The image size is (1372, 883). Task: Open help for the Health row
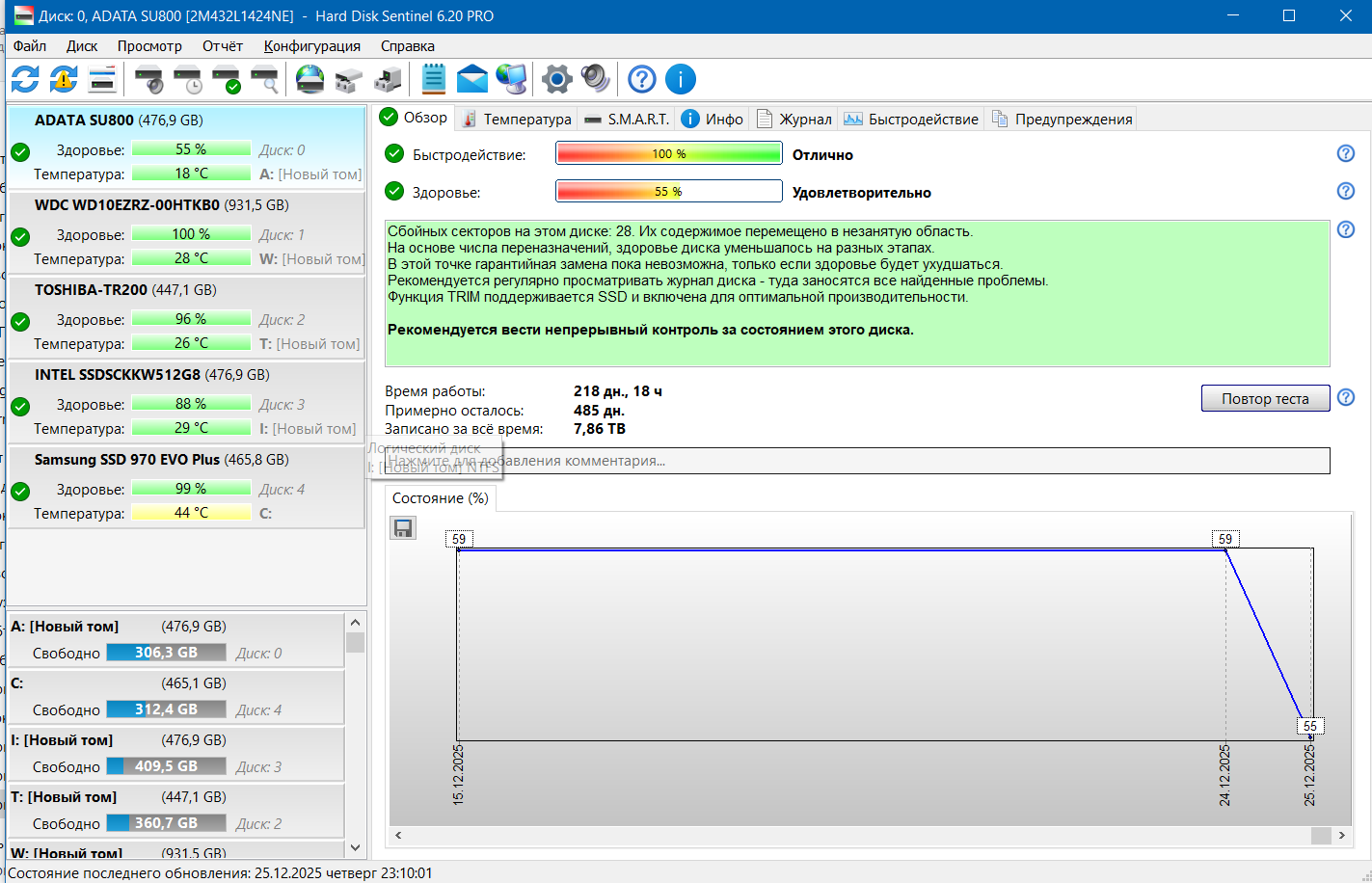pos(1346,191)
